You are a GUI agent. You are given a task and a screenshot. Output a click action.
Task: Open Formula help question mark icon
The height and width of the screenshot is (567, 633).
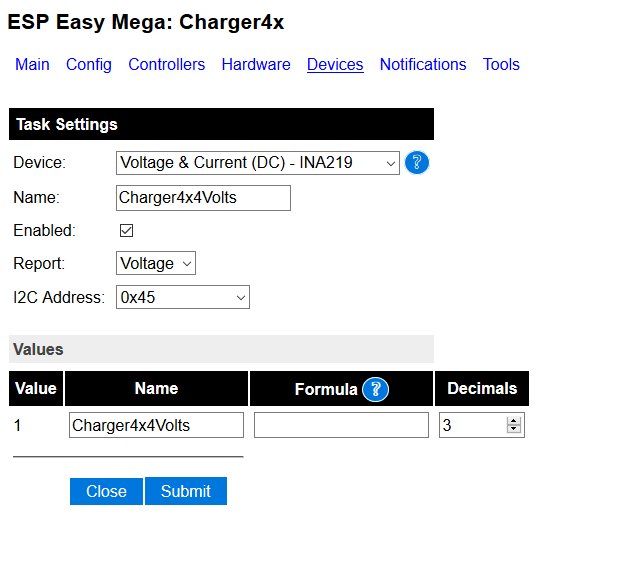point(375,389)
